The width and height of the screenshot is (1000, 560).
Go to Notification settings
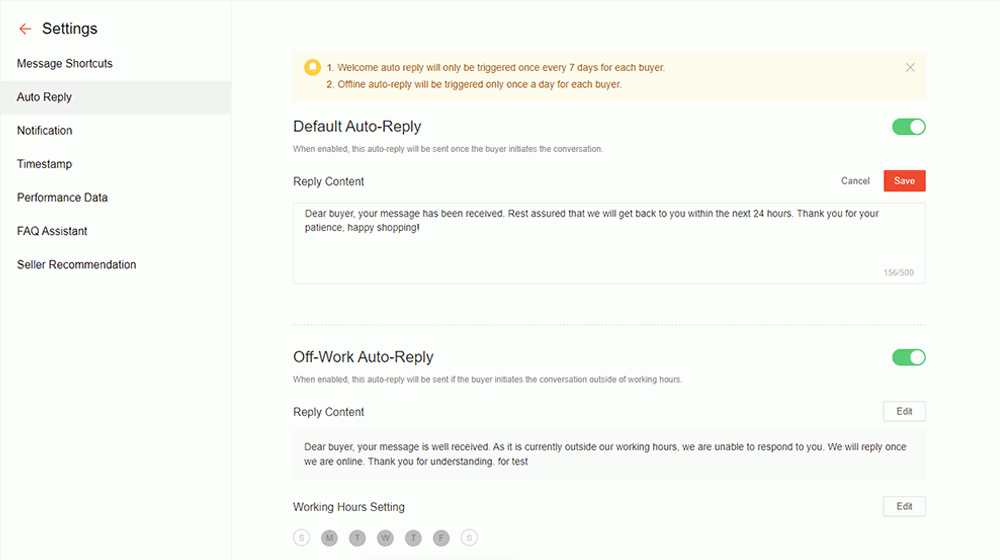pos(45,131)
